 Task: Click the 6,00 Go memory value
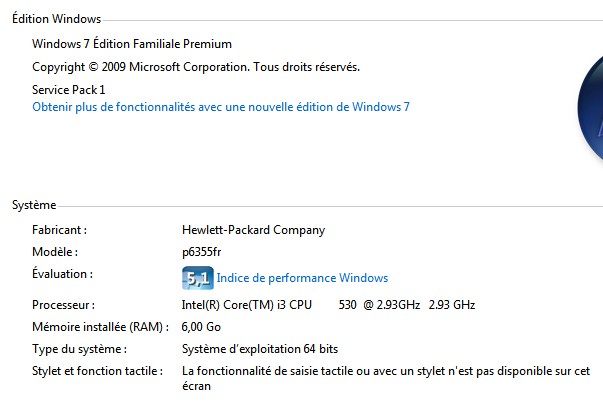201,327
